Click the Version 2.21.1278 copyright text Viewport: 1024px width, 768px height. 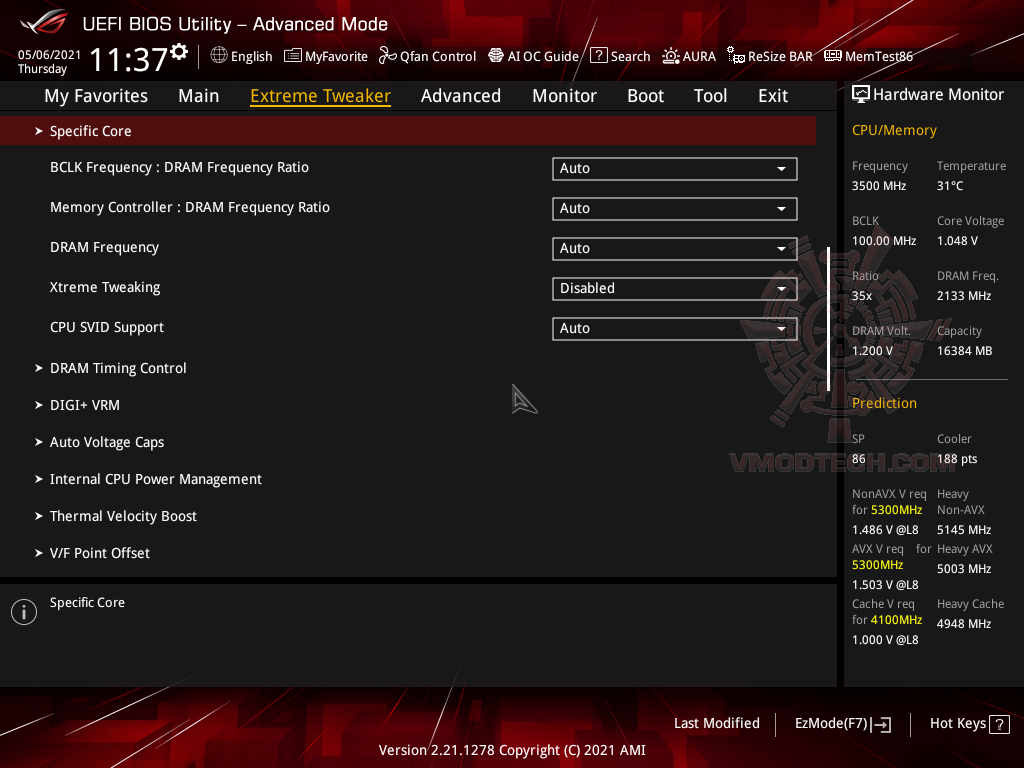(512, 750)
